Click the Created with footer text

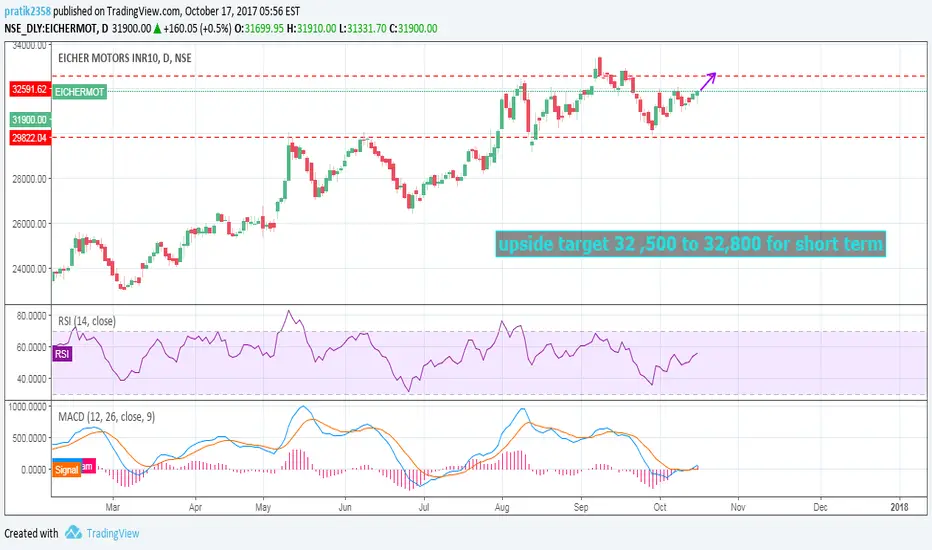pyautogui.click(x=31, y=533)
